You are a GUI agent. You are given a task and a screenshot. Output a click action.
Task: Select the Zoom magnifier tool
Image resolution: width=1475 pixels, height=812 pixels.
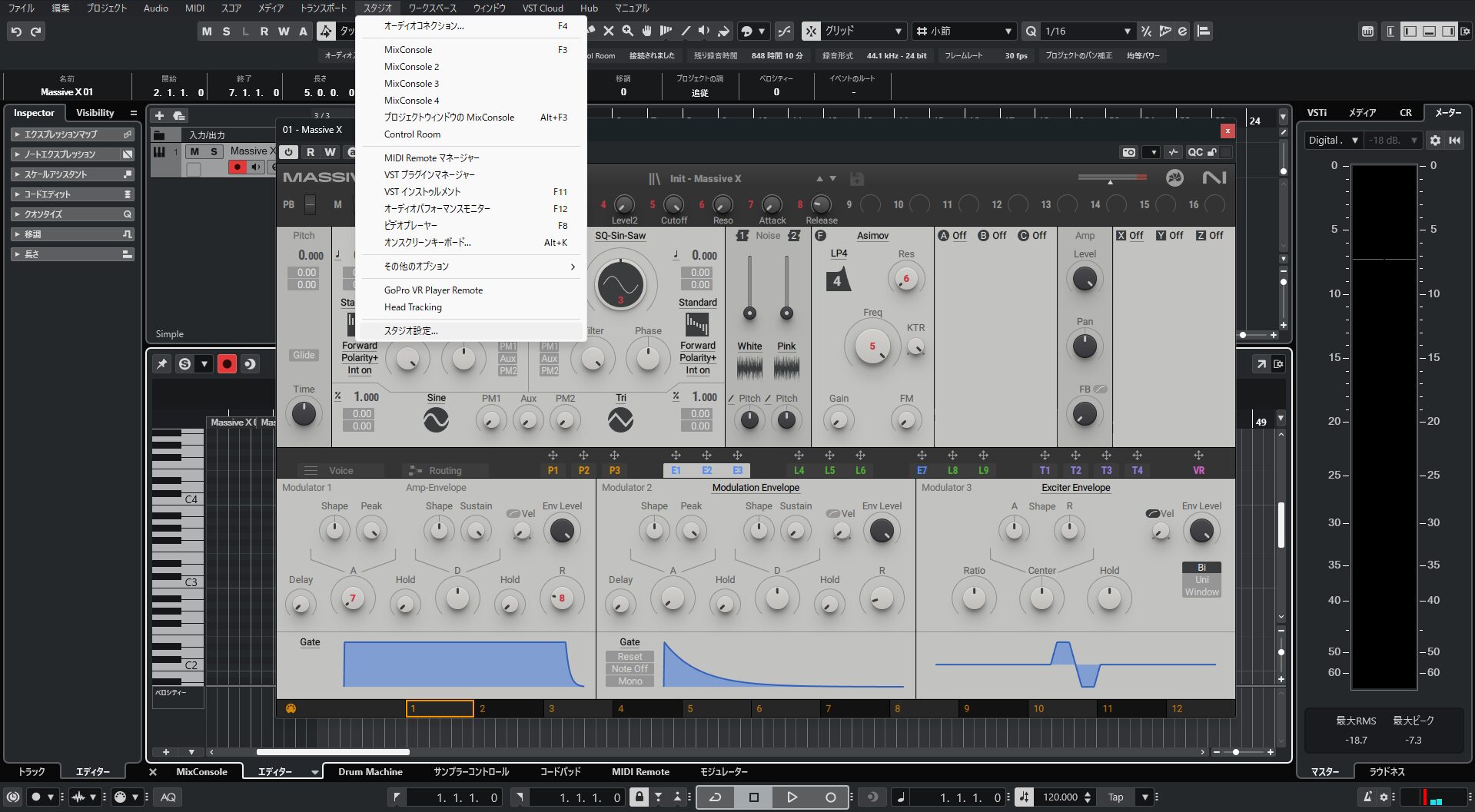point(627,31)
